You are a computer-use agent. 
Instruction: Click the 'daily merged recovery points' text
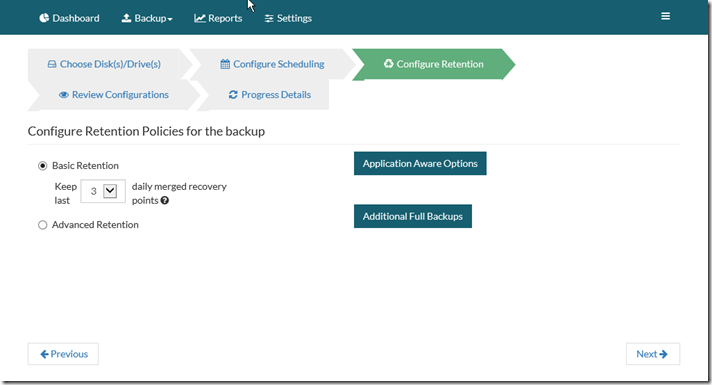[179, 193]
